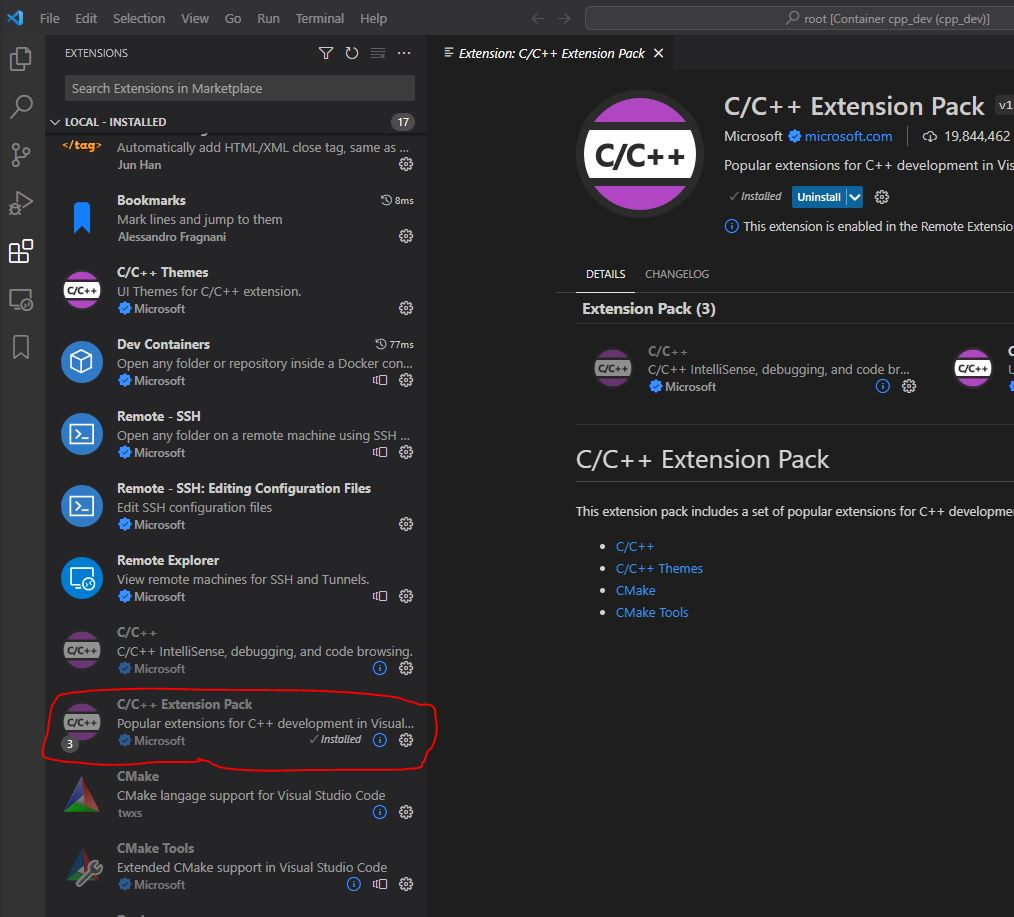Image resolution: width=1014 pixels, height=917 pixels.
Task: Filter extensions with the funnel icon
Action: (x=326, y=53)
